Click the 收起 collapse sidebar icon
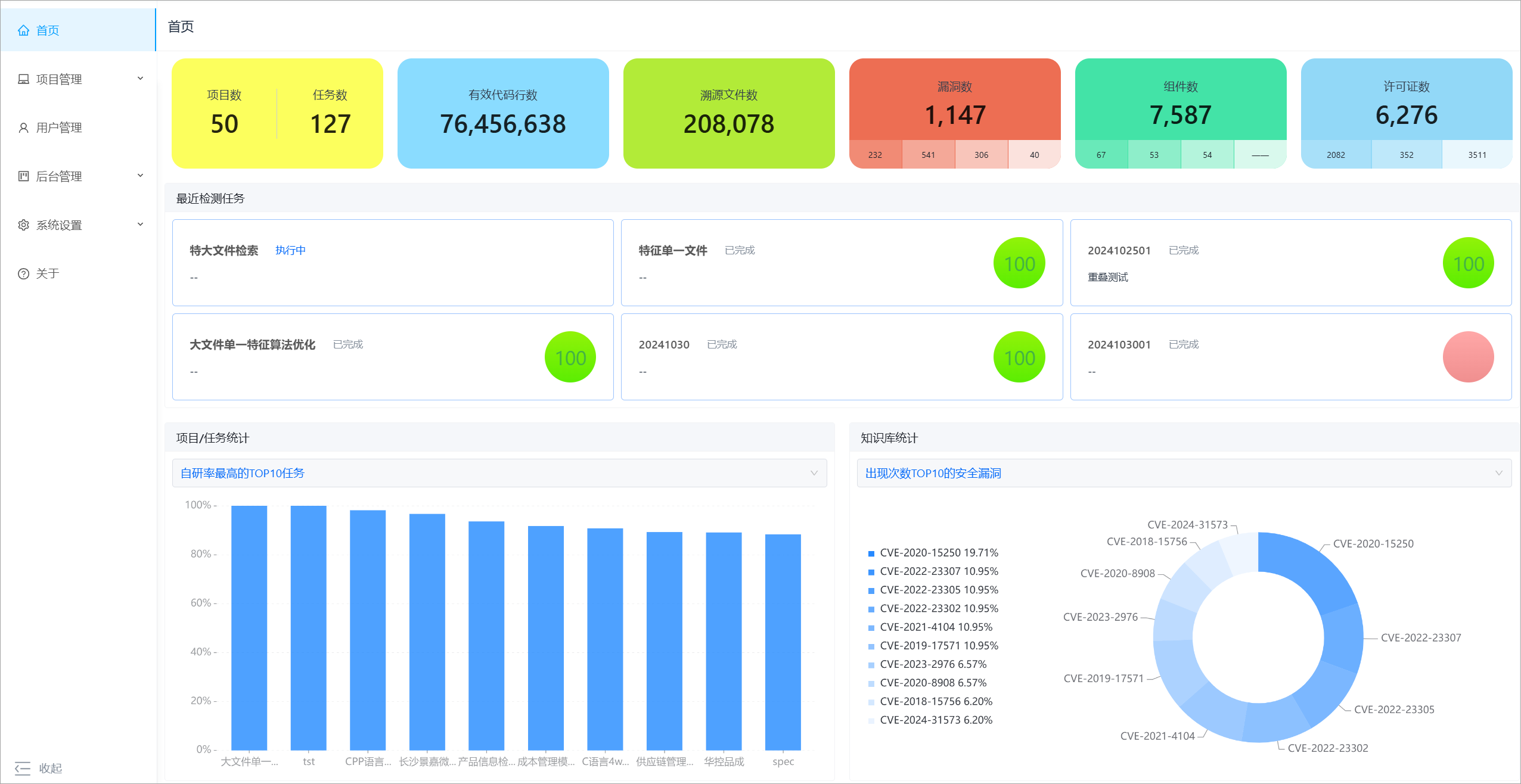This screenshot has width=1521, height=784. point(23,769)
